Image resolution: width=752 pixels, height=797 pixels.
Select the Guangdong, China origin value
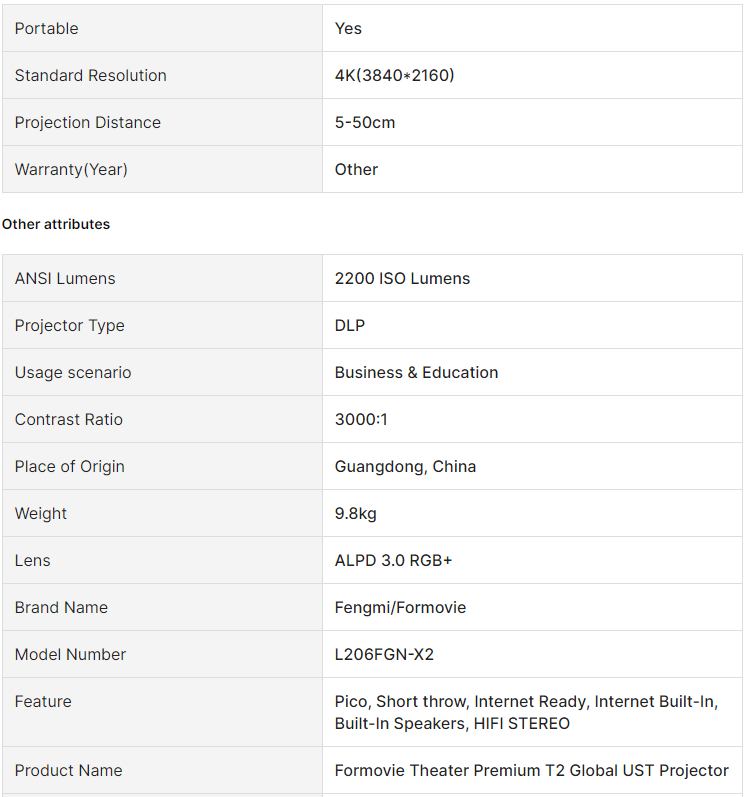click(x=405, y=466)
